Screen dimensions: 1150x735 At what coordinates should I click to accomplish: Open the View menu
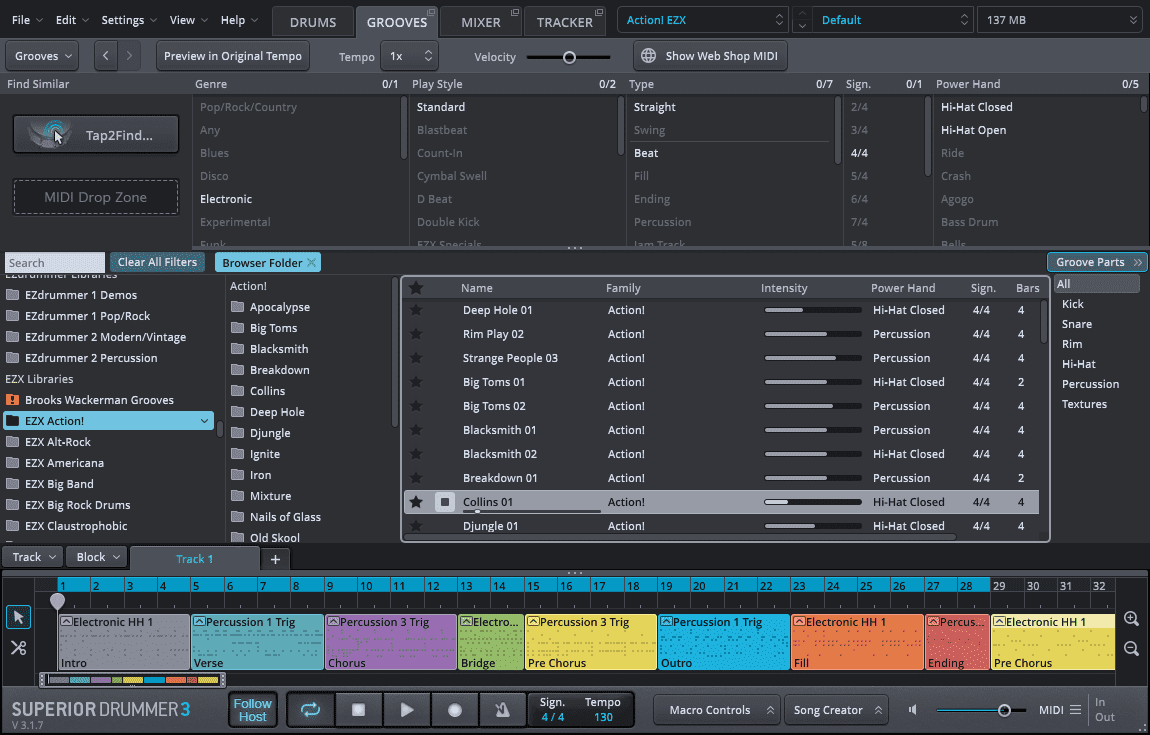tap(188, 20)
